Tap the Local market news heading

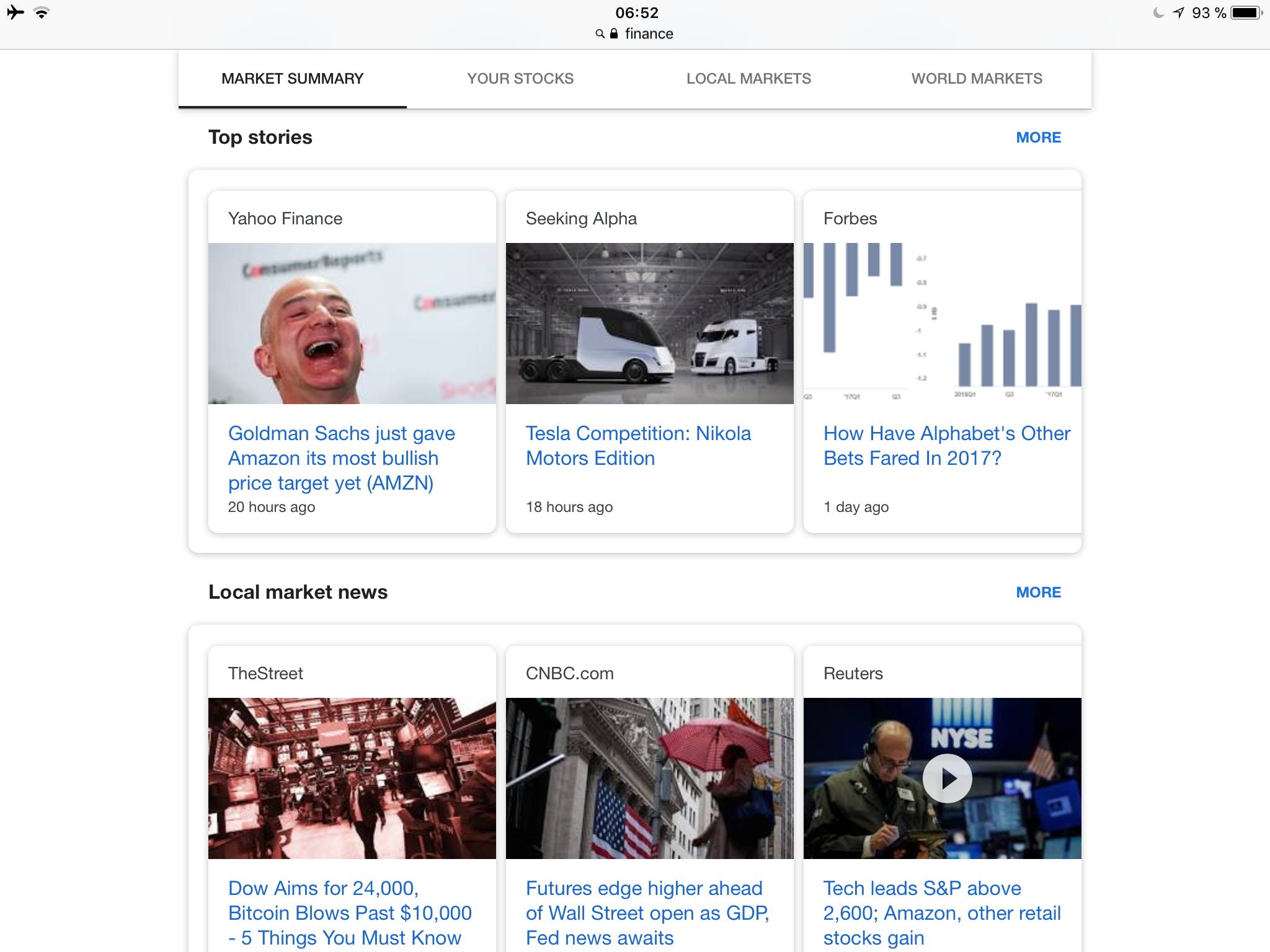[x=298, y=593]
